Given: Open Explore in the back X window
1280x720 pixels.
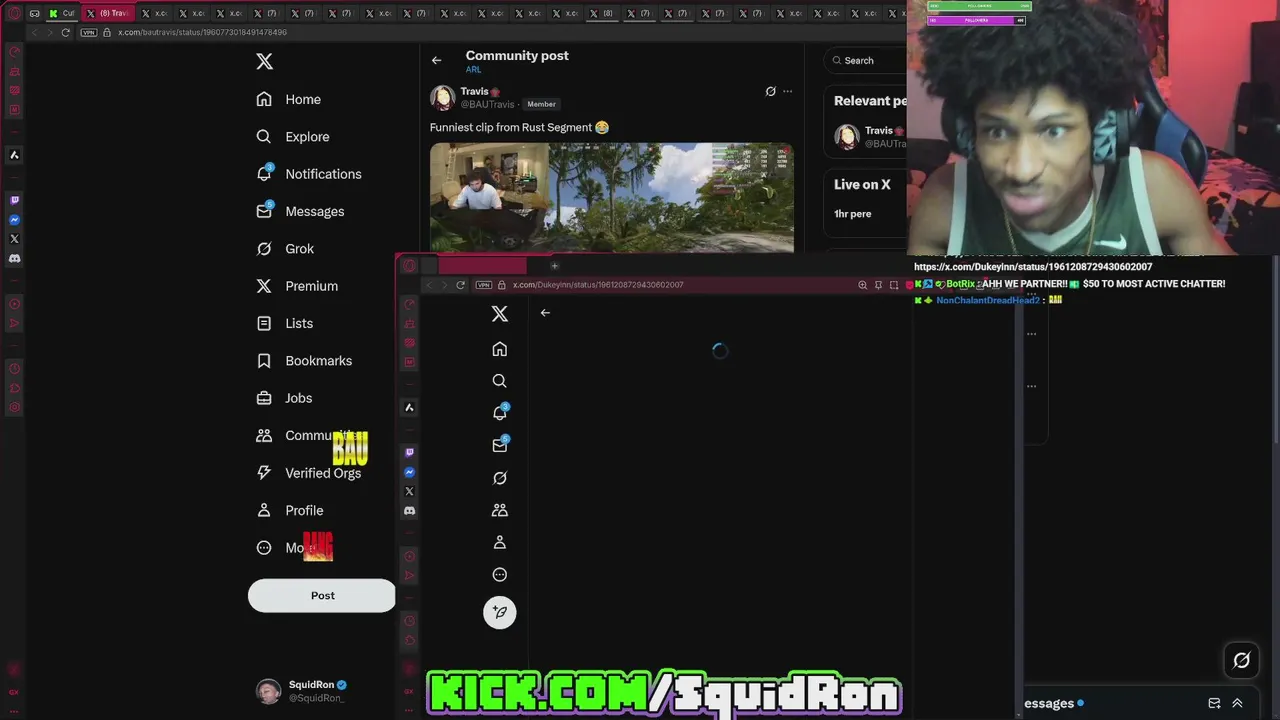Looking at the screenshot, I should click(x=292, y=137).
